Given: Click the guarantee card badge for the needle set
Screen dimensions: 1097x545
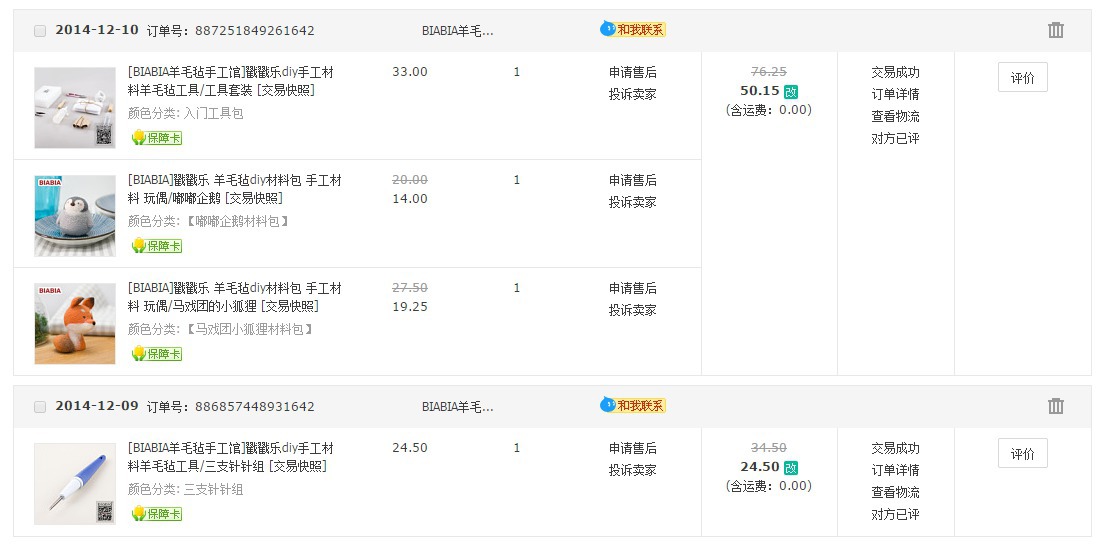Looking at the screenshot, I should (157, 514).
